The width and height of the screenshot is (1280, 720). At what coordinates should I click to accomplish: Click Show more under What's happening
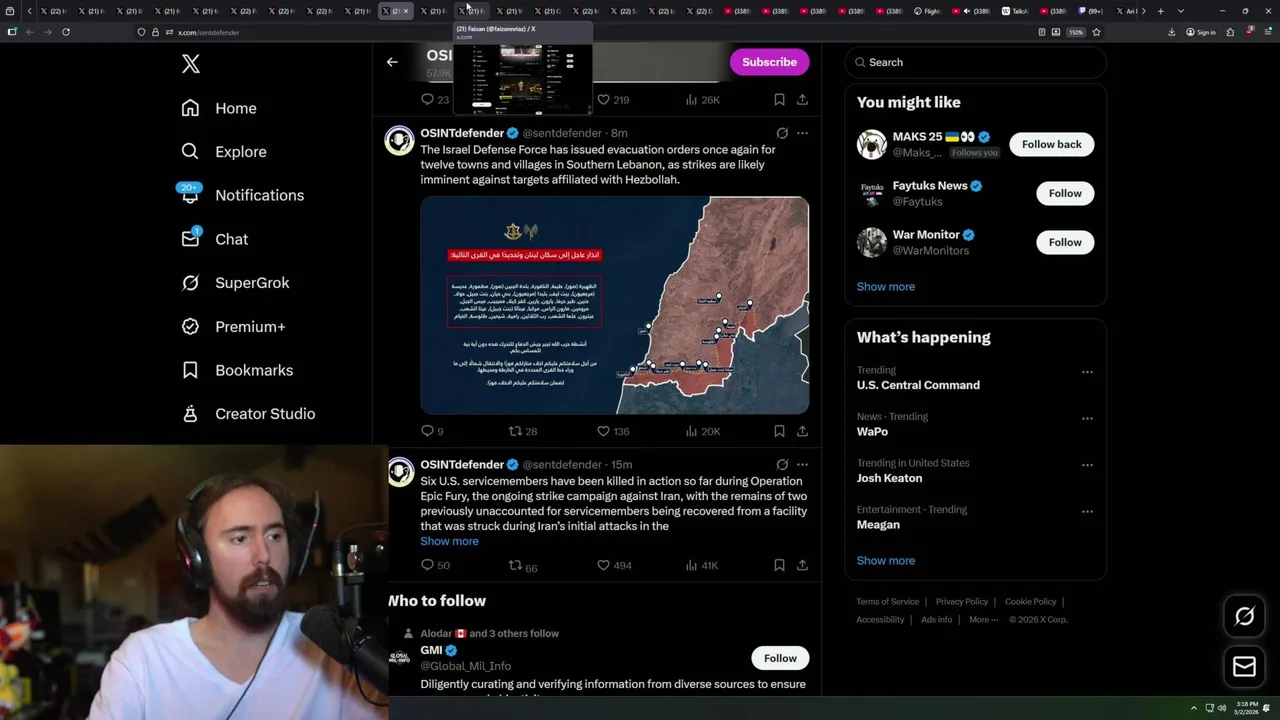pyautogui.click(x=885, y=561)
